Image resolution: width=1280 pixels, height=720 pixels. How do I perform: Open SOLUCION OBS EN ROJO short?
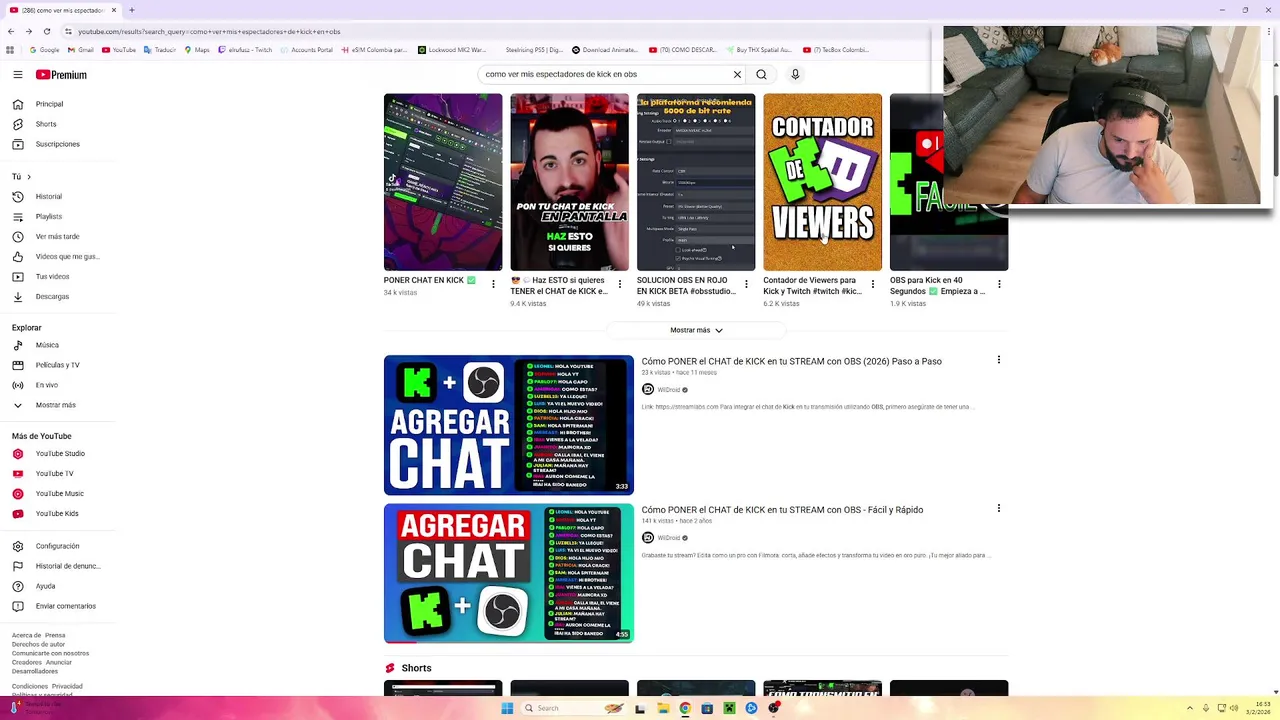696,182
